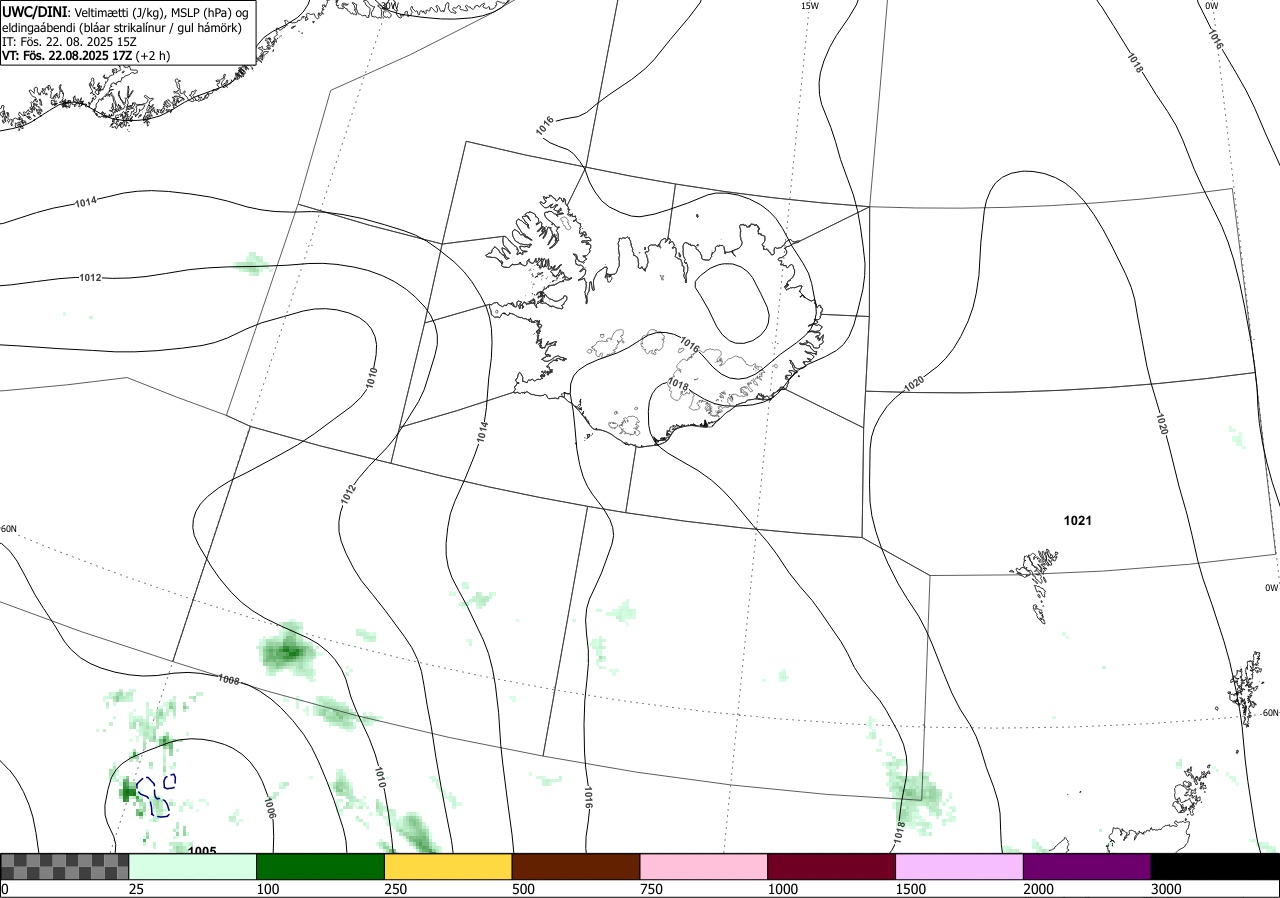
Task: Click legend scale value '500'
Action: [x=523, y=889]
